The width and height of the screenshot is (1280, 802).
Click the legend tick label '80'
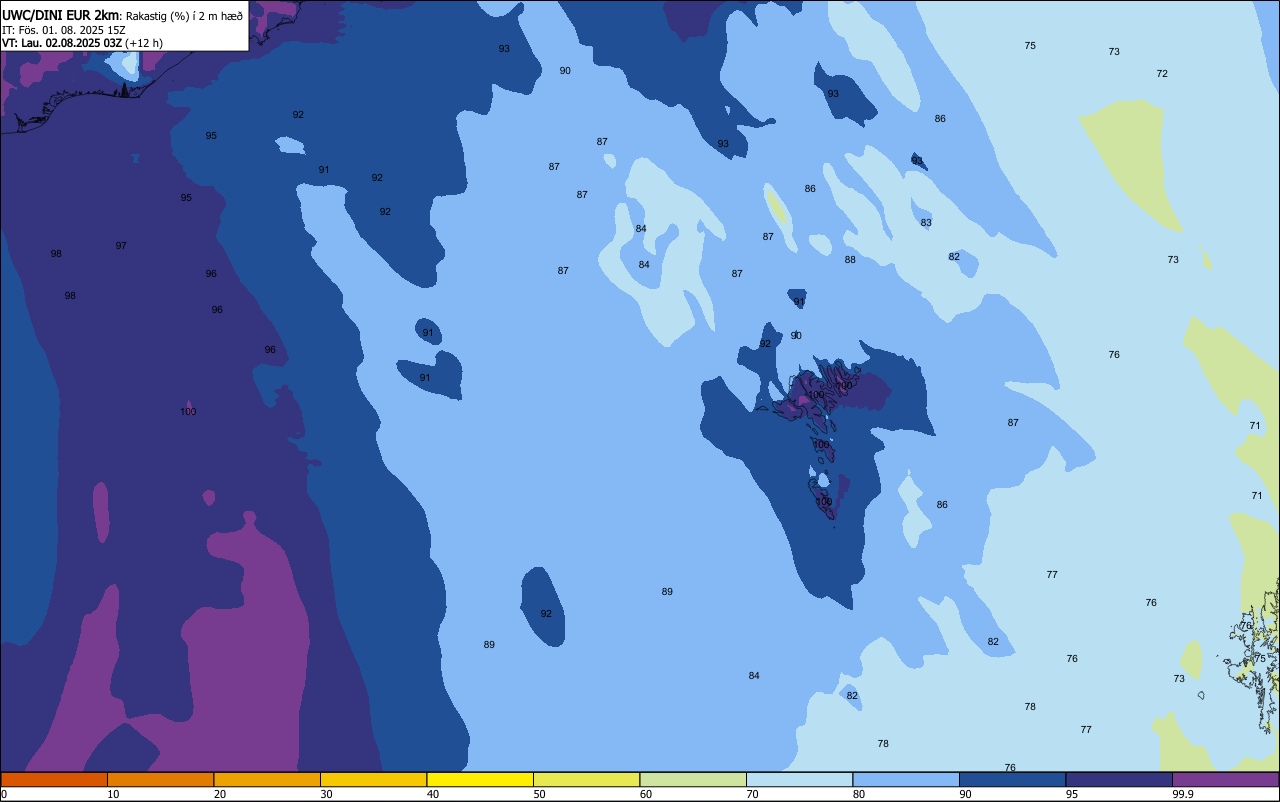[x=859, y=794]
